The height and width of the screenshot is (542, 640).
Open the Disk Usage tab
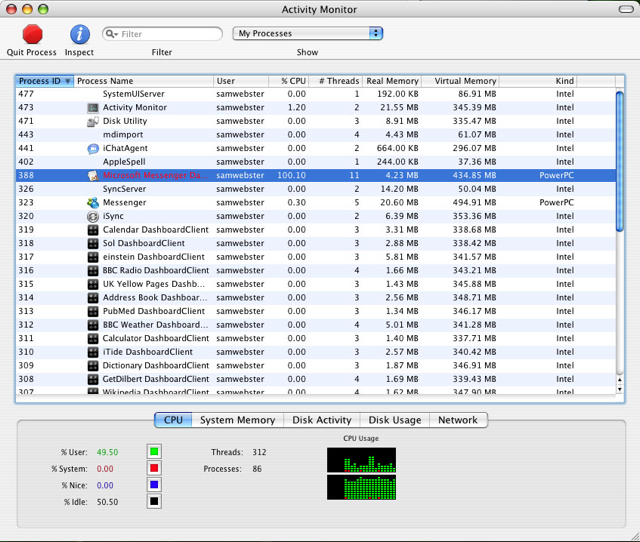tap(395, 420)
